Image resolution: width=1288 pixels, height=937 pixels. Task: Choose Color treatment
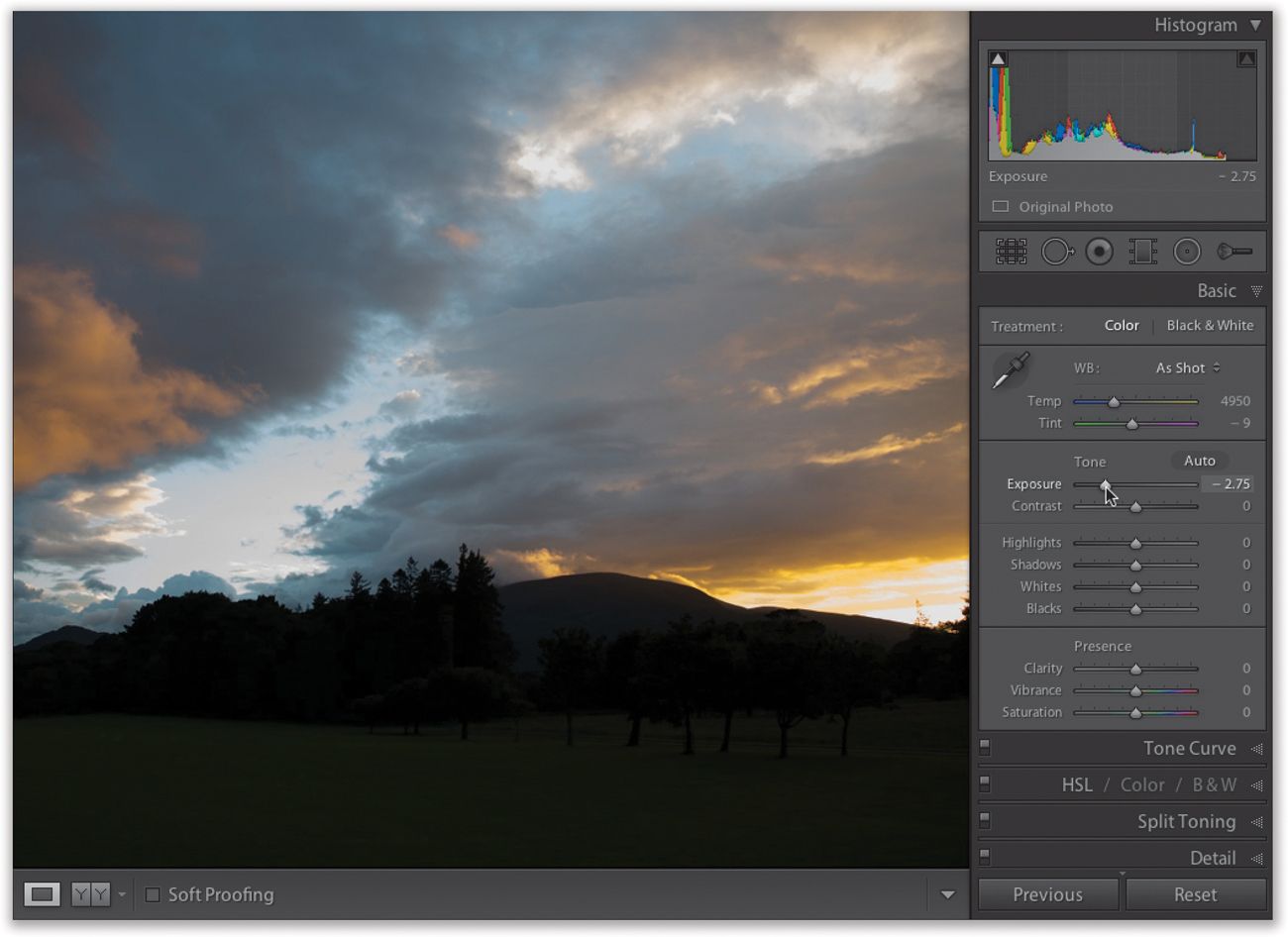(x=1122, y=326)
